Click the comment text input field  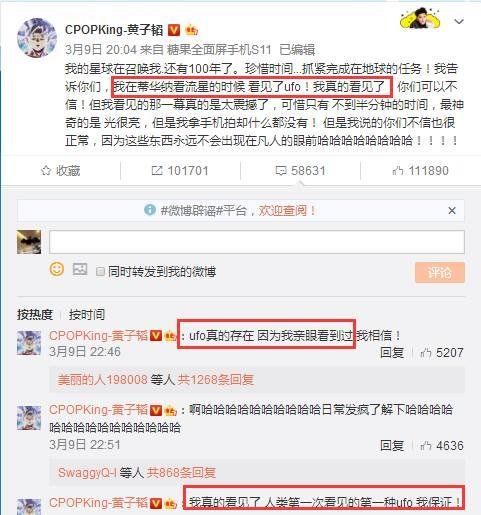[257, 242]
